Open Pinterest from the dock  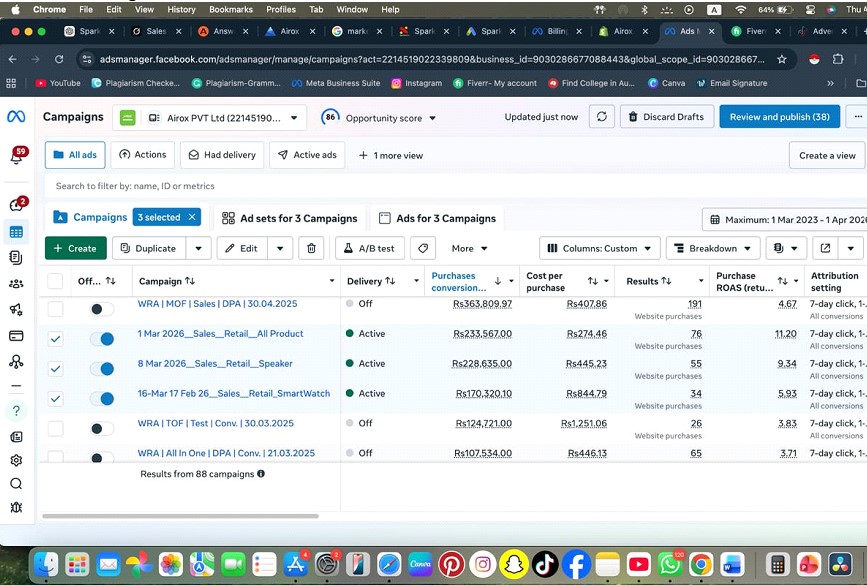click(451, 565)
